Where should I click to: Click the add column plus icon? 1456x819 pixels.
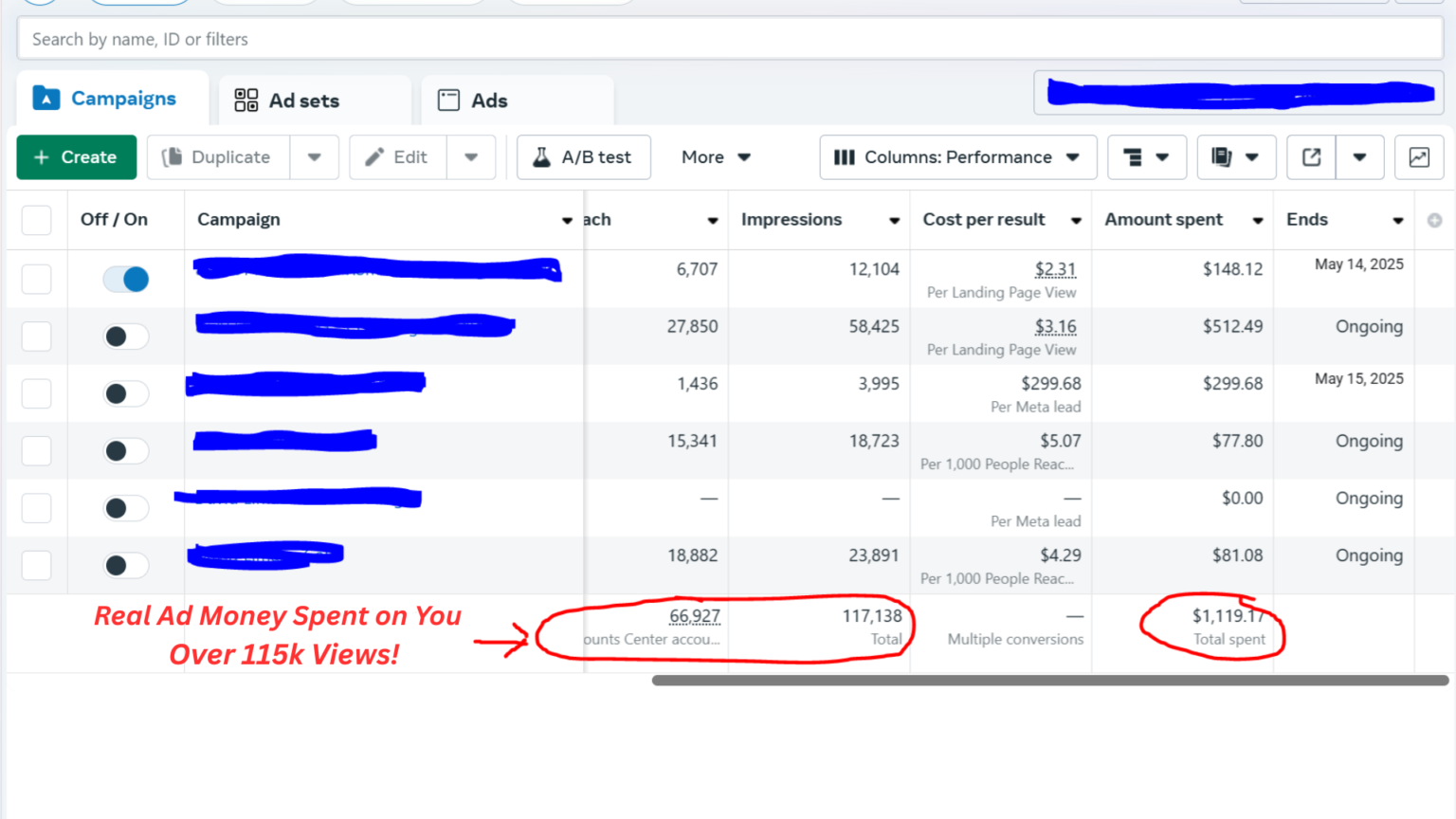(x=1434, y=220)
